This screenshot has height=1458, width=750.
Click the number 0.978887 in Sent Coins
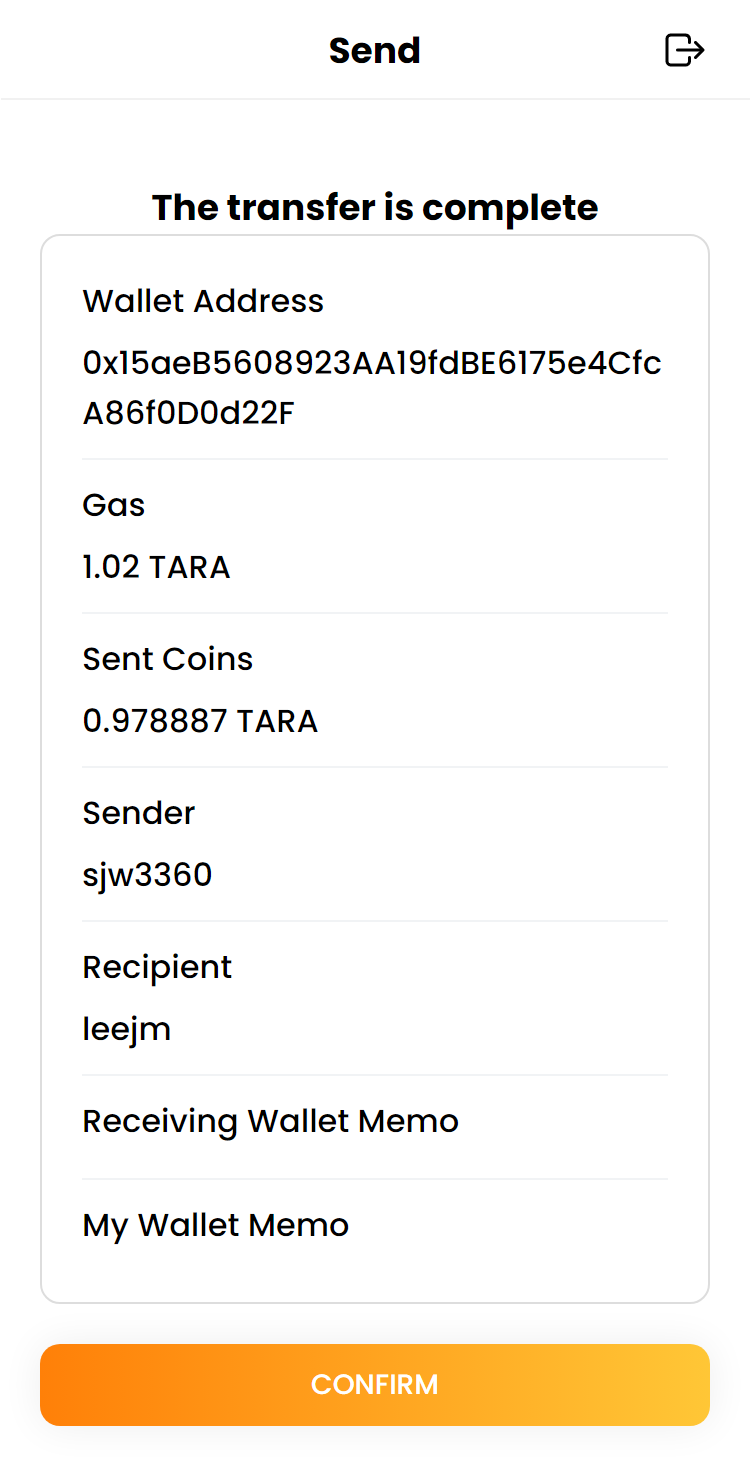point(155,722)
